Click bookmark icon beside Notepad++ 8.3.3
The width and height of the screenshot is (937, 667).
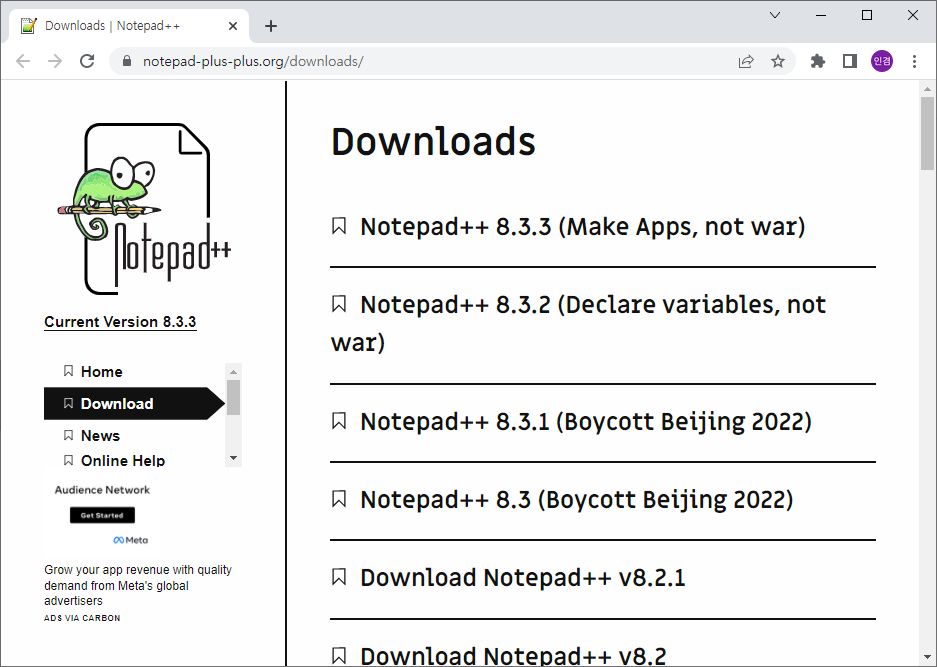[x=339, y=226]
